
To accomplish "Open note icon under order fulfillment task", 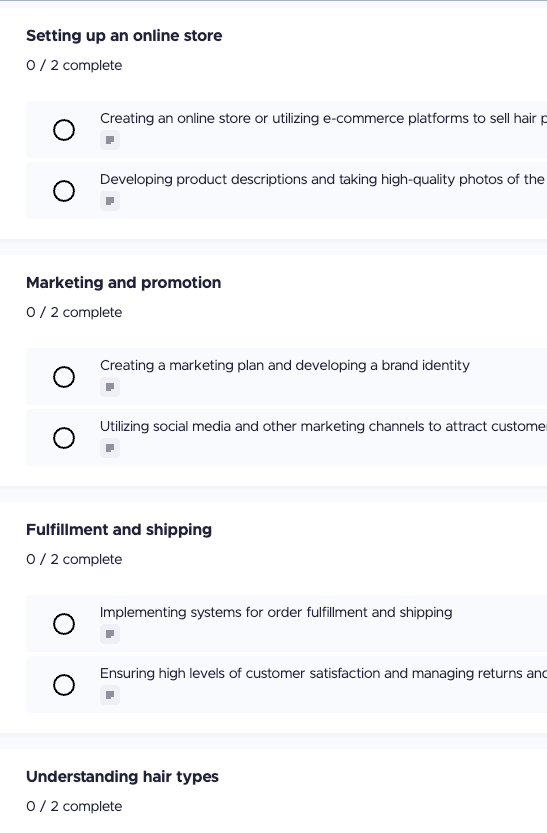I will [110, 634].
